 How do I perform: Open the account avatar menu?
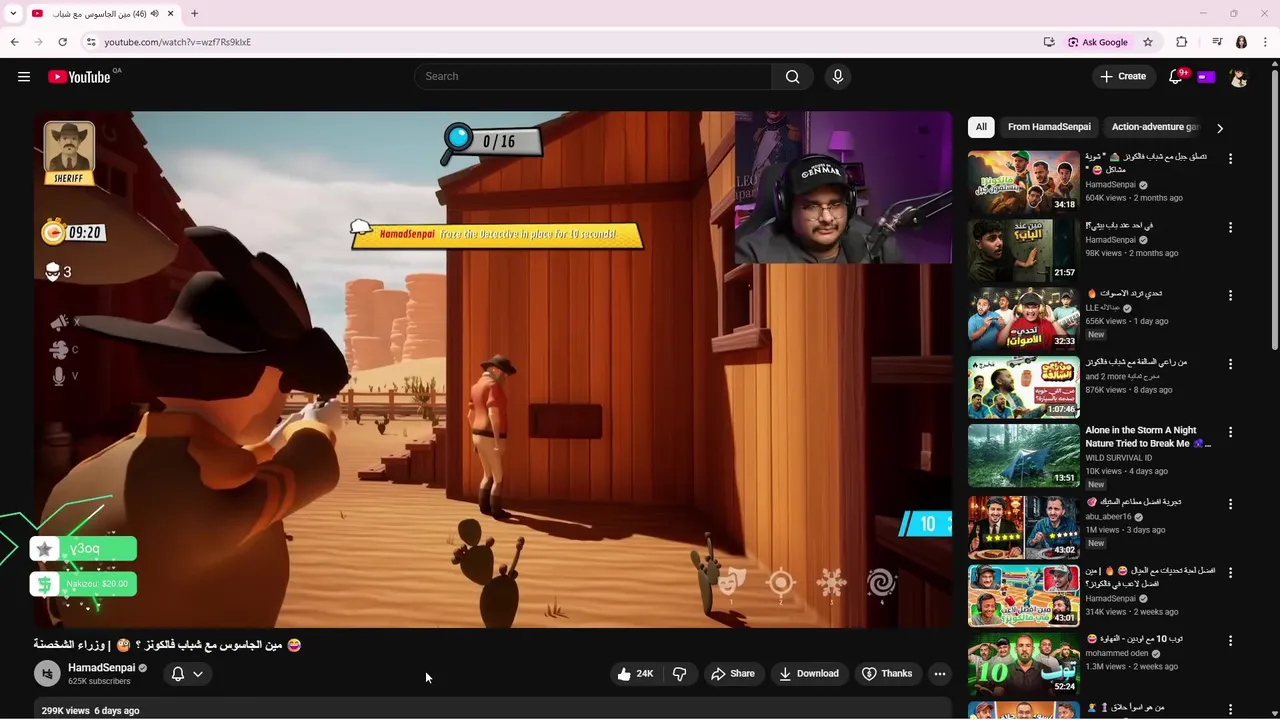1238,77
